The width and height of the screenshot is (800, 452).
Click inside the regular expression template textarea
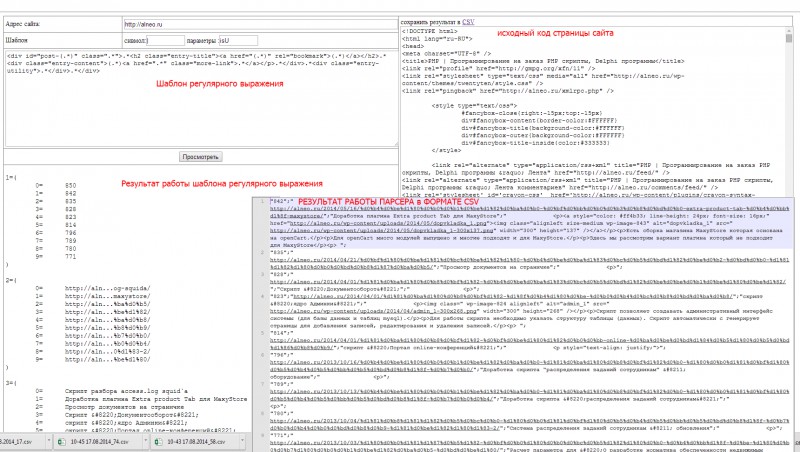coord(201,98)
